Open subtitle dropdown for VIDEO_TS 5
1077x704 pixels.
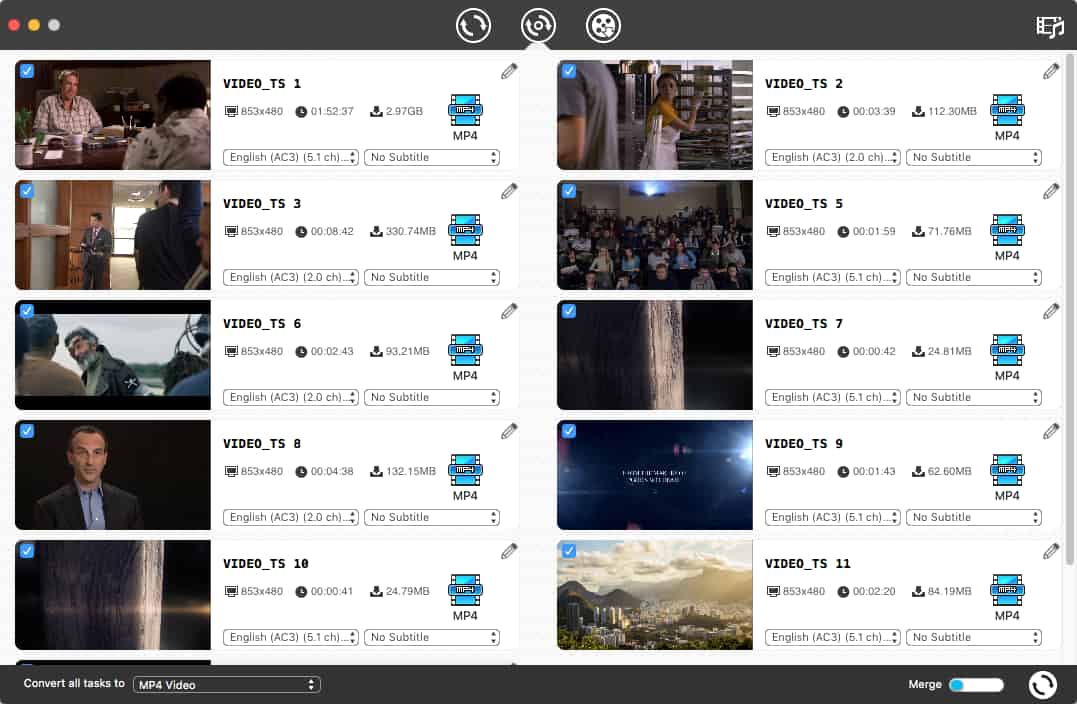pos(973,277)
